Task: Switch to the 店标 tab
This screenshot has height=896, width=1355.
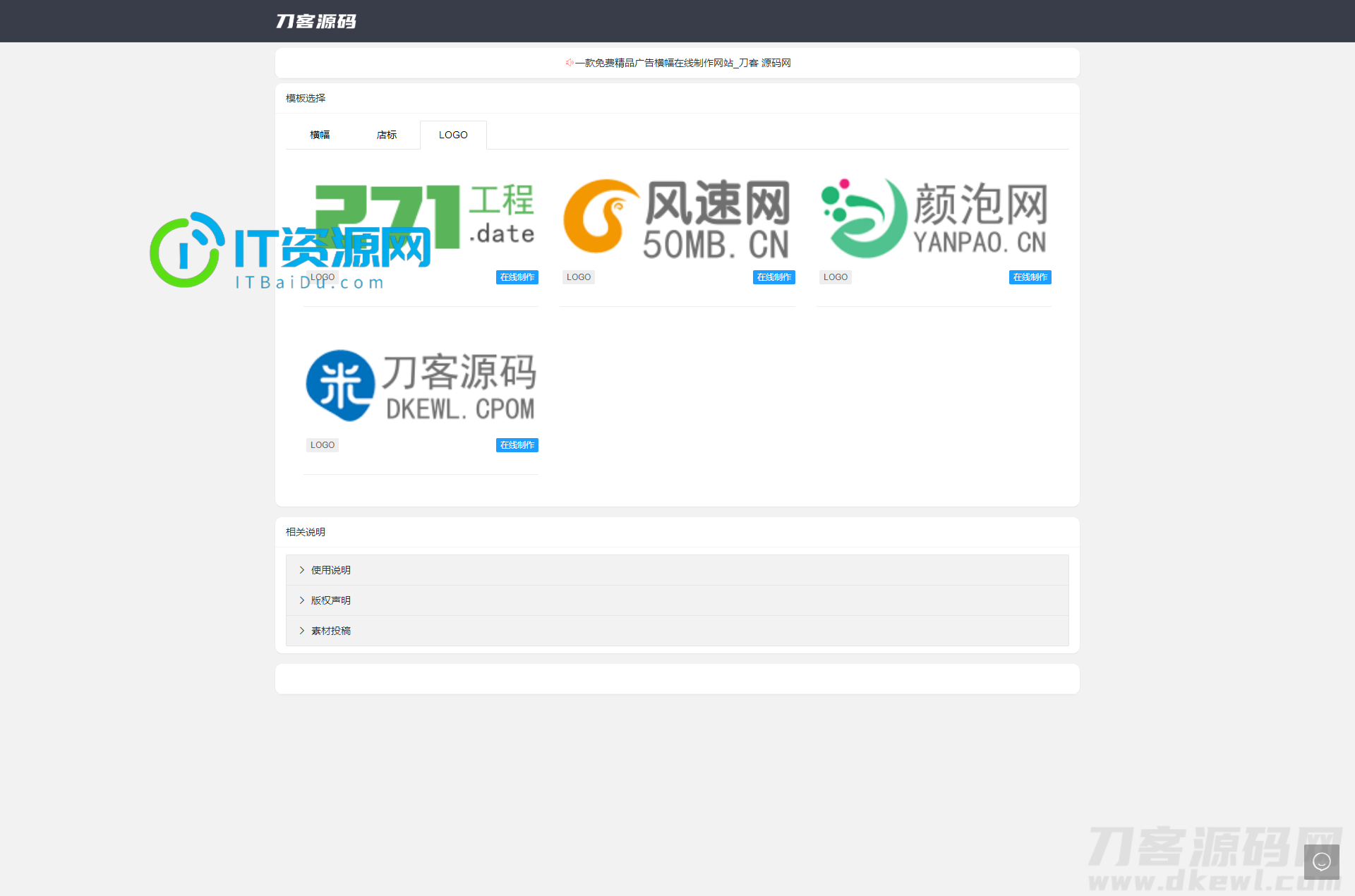Action: pyautogui.click(x=387, y=135)
